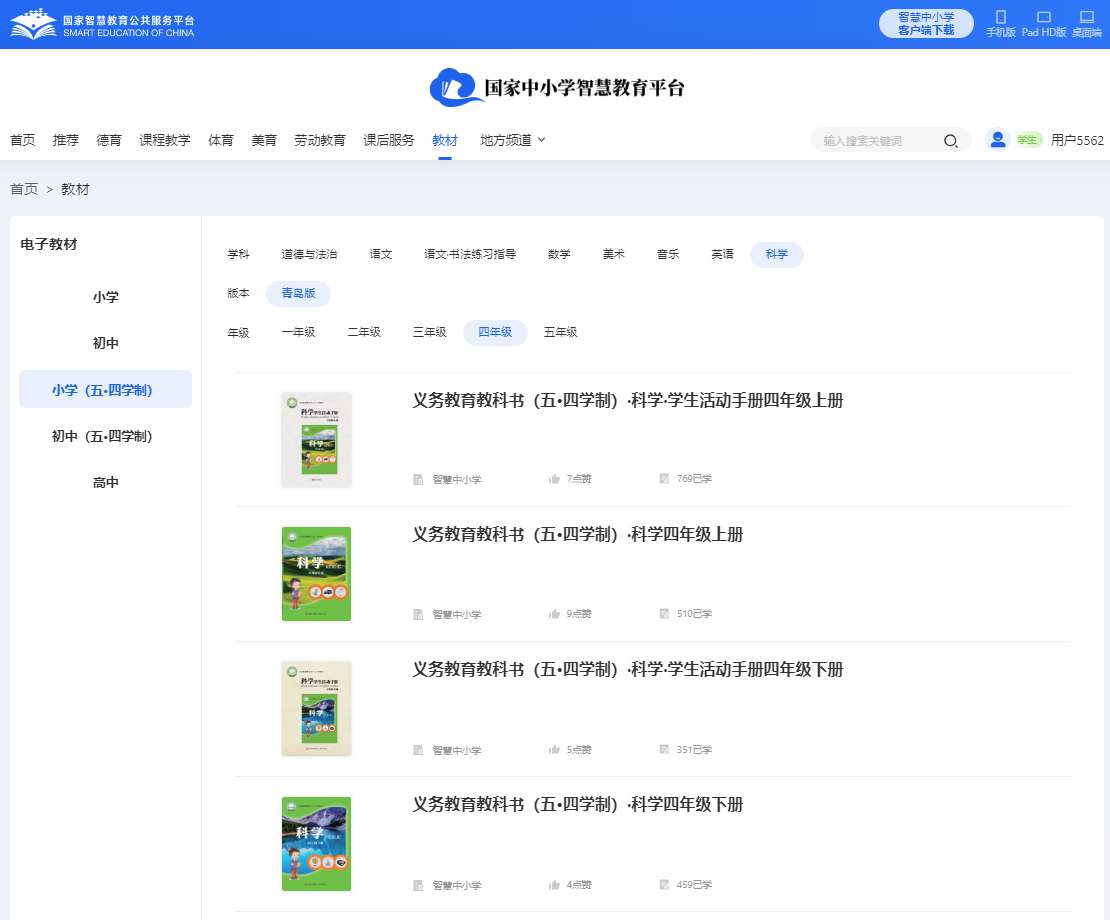Open the 推荐 nav tab
The height and width of the screenshot is (920, 1110).
(65, 140)
